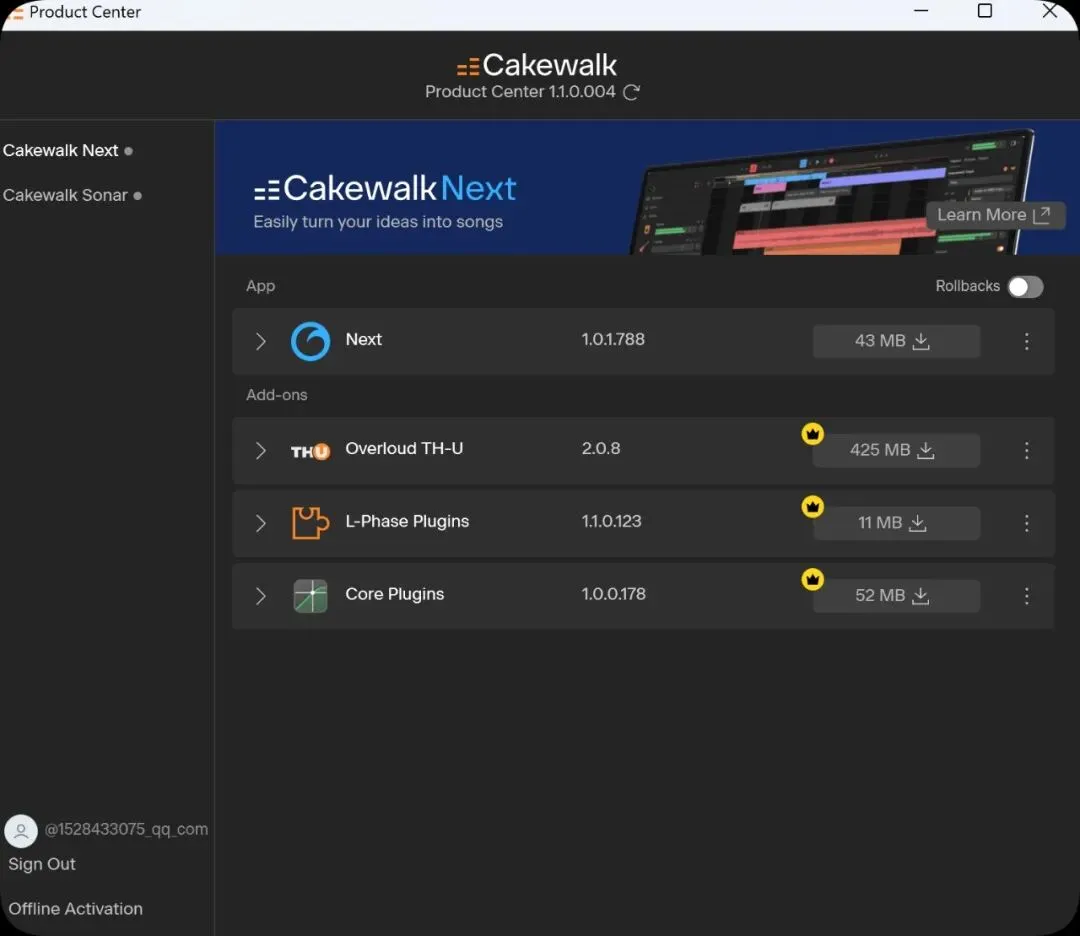Click the Learn More button
This screenshot has width=1080, height=936.
(x=995, y=215)
